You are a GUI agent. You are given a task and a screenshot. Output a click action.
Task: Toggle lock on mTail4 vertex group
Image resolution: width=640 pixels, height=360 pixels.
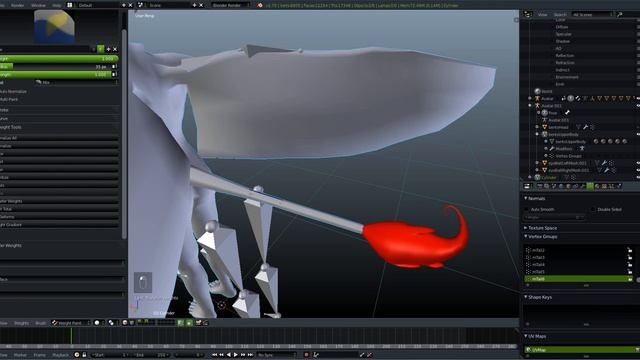(x=630, y=264)
